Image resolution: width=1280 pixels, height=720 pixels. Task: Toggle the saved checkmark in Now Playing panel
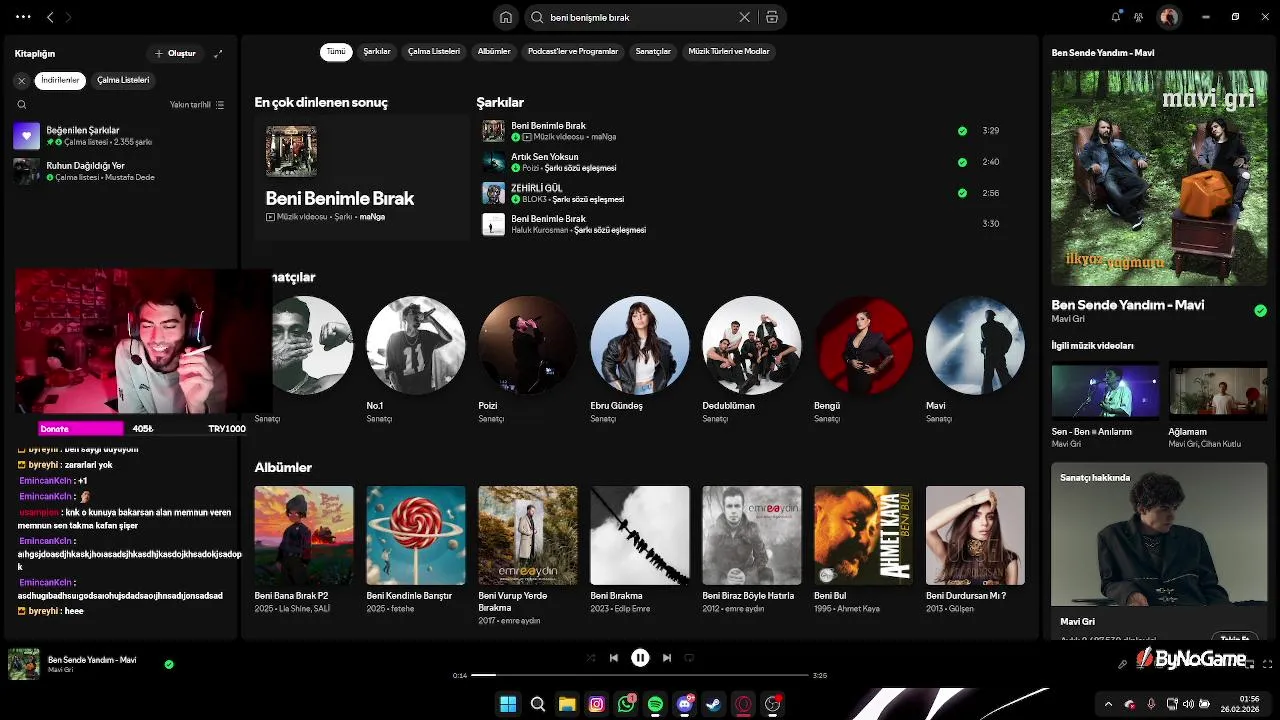[x=1260, y=311]
